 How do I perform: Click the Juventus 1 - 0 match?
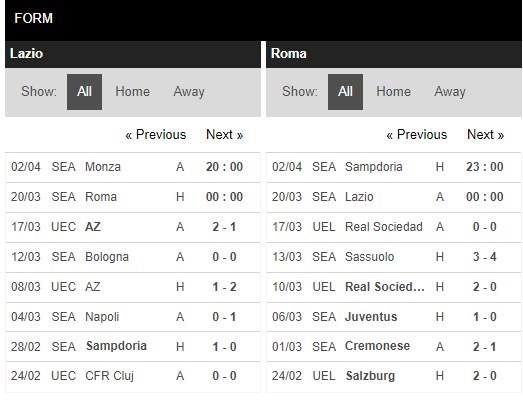click(394, 317)
